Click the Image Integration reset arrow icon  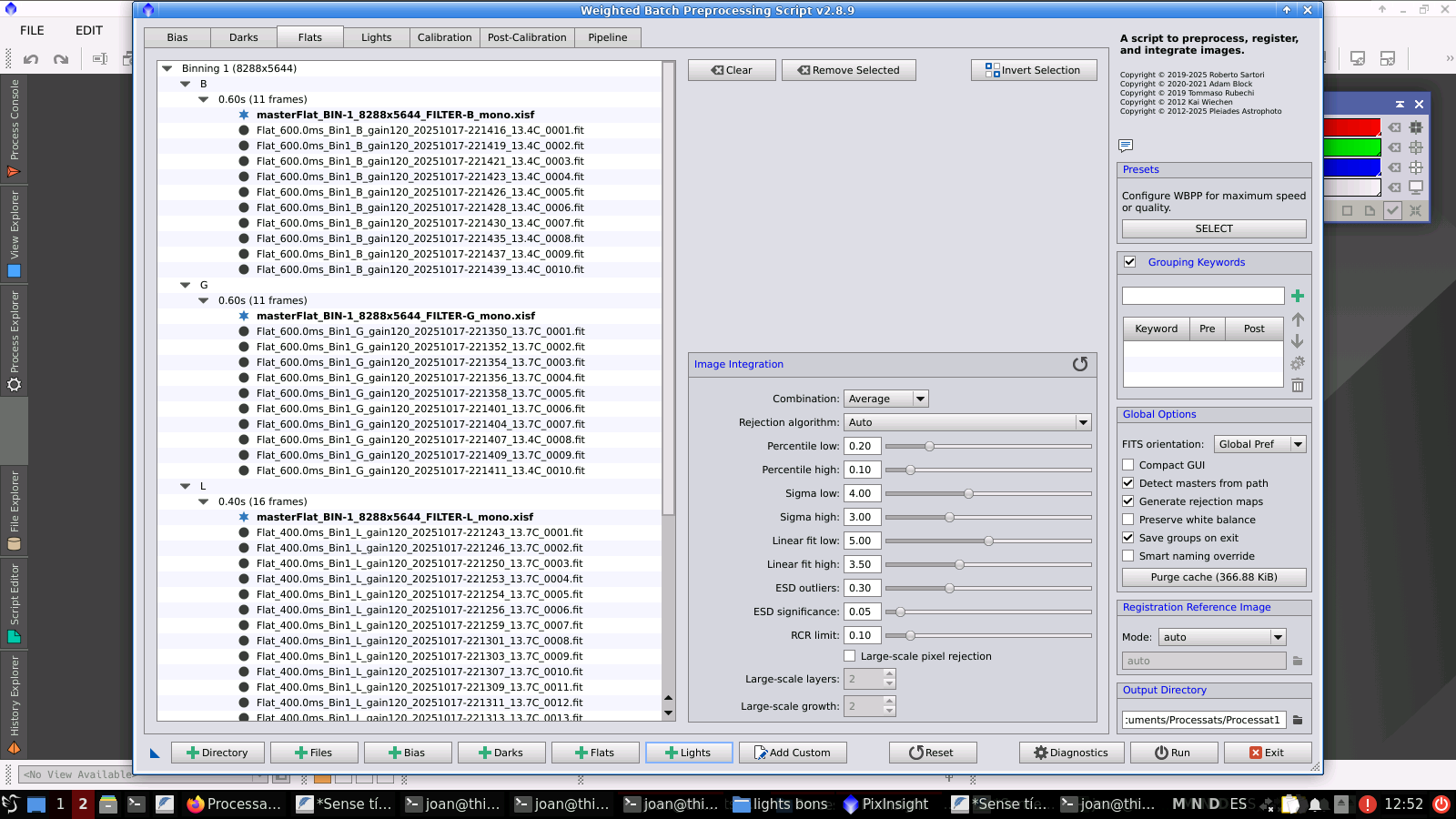[1080, 364]
